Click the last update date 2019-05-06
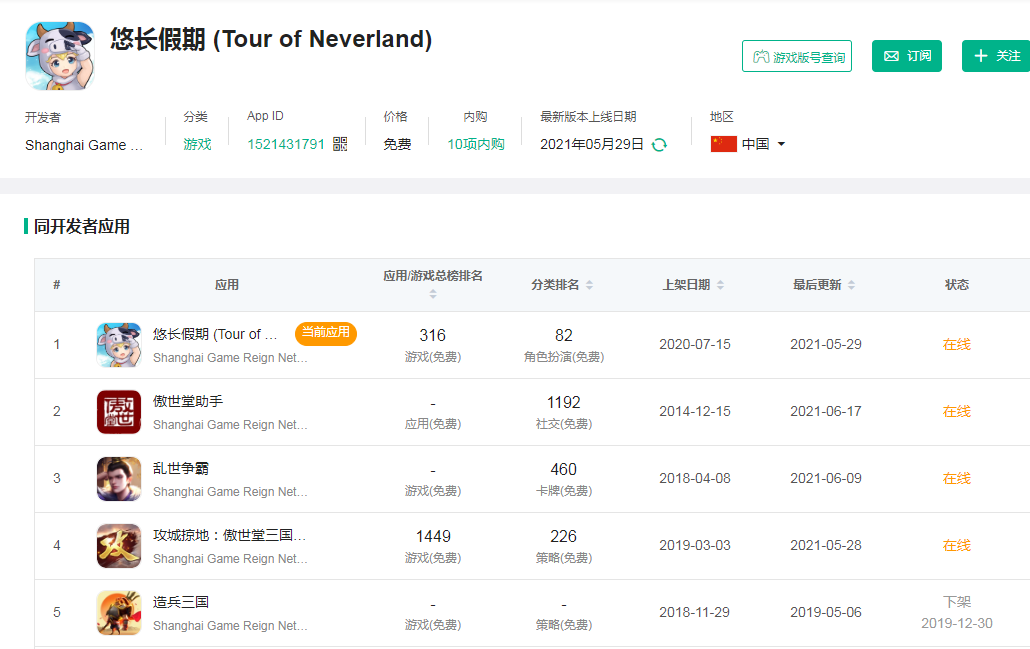The width and height of the screenshot is (1030, 649). (826, 612)
